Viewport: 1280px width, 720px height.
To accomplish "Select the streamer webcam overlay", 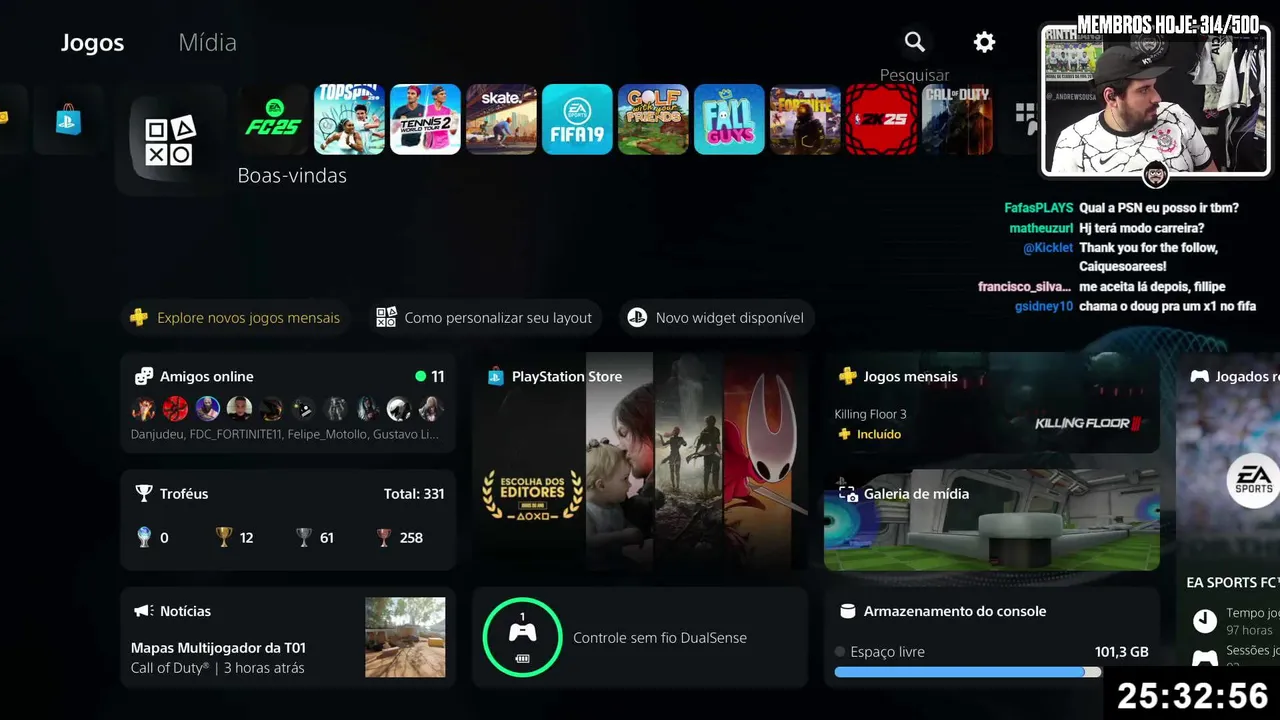I will point(1155,100).
